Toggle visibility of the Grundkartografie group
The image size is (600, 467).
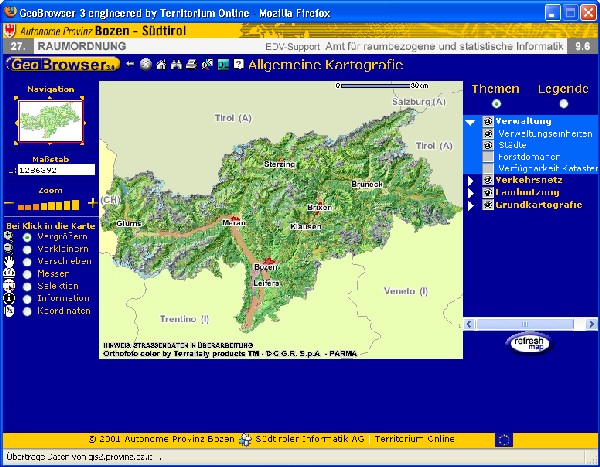click(488, 205)
